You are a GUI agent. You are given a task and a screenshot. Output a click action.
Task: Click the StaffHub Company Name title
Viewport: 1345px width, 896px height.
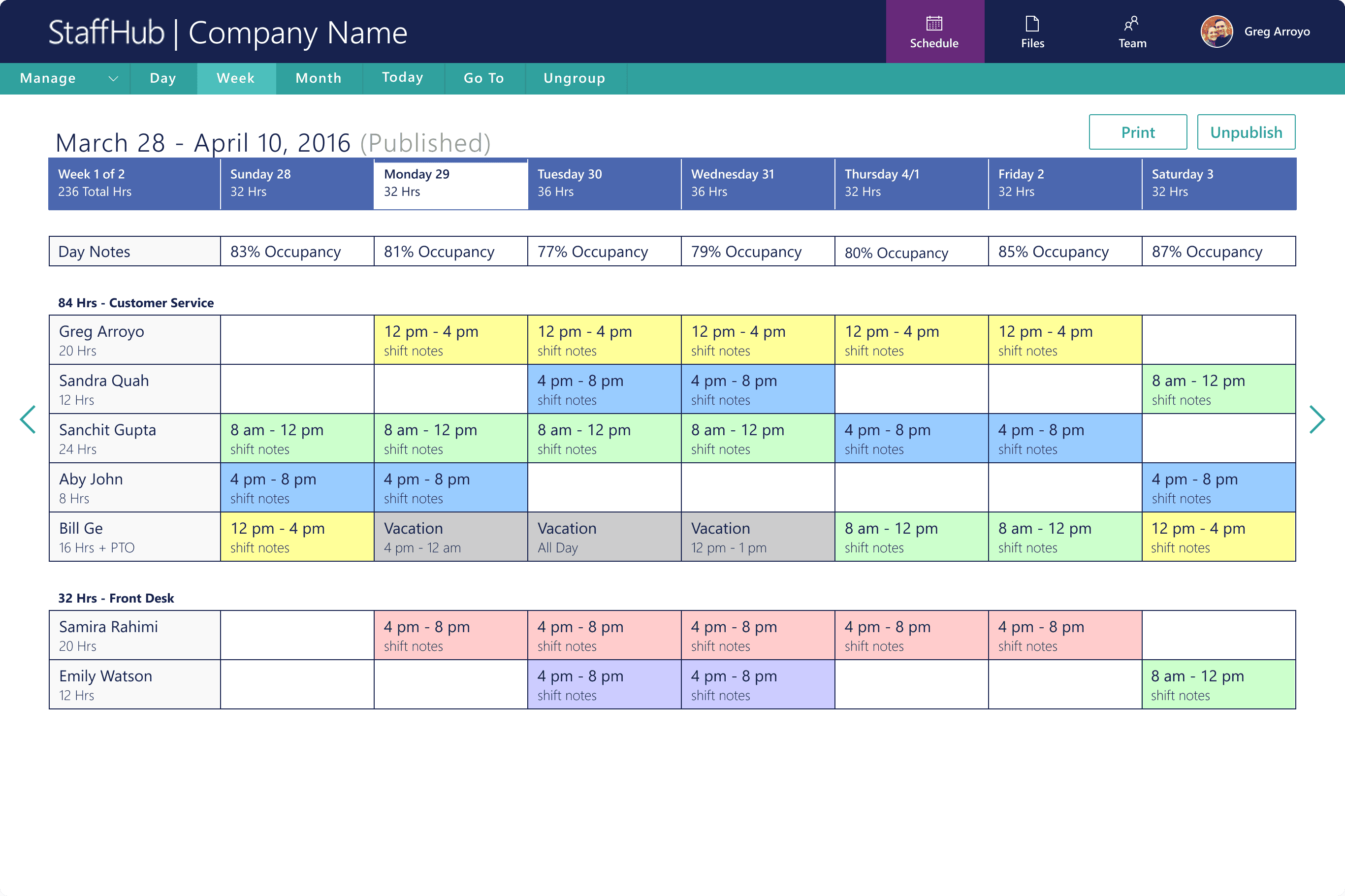click(x=228, y=32)
